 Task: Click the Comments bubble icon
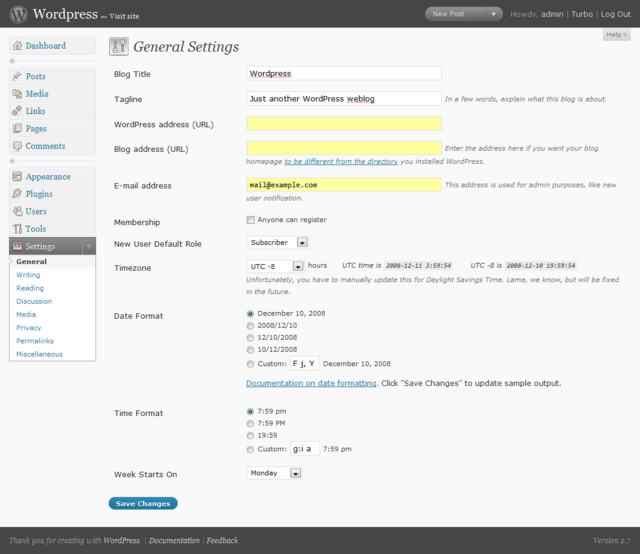click(17, 146)
